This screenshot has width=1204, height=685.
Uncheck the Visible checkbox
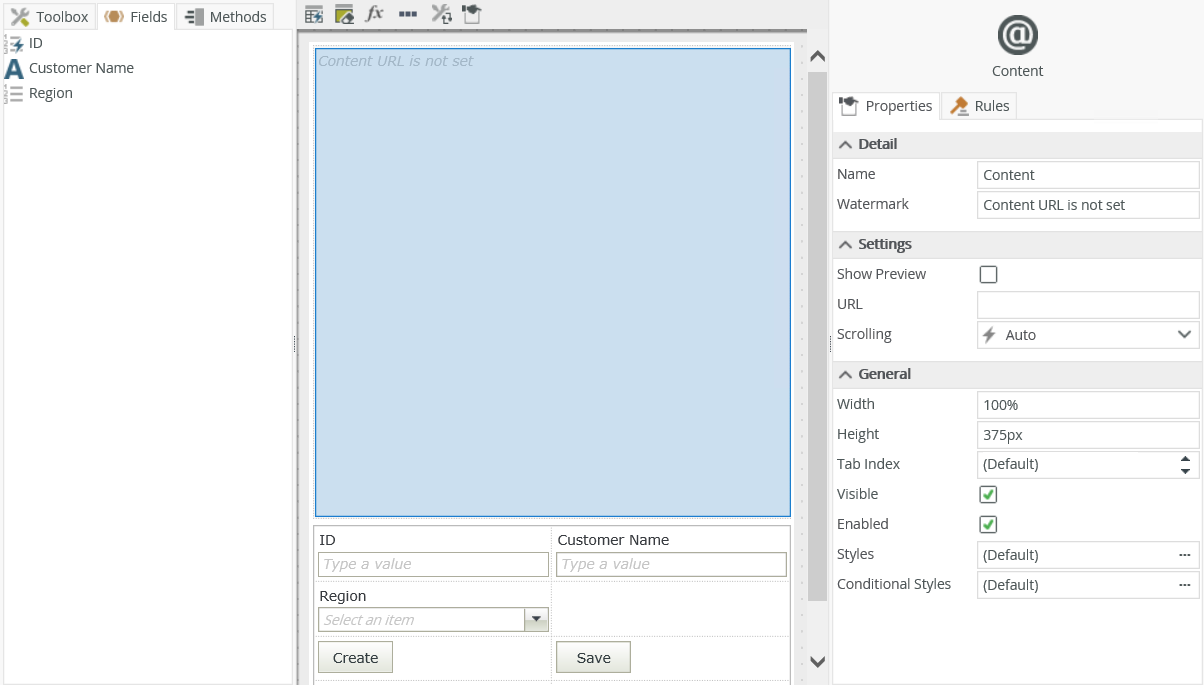988,494
